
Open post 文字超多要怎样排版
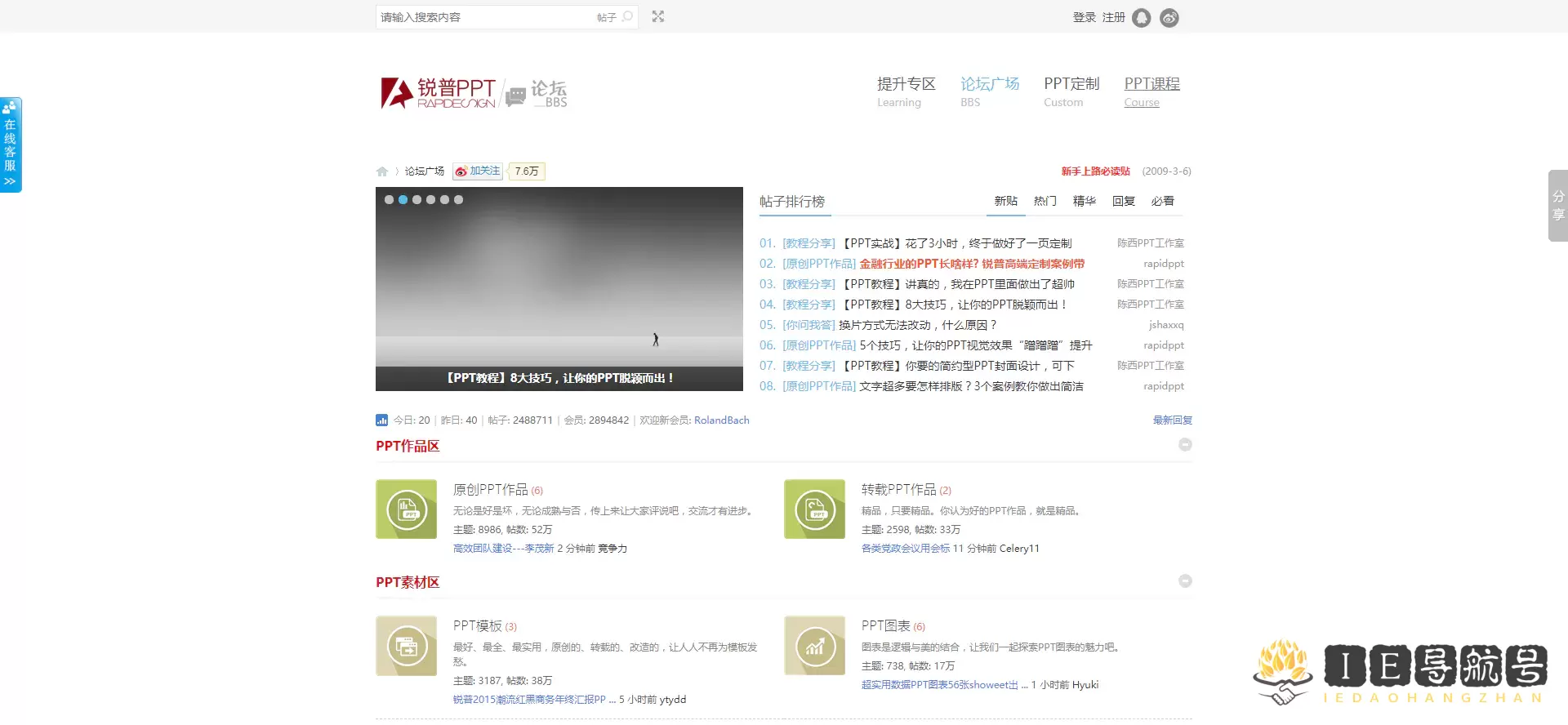[x=971, y=386]
